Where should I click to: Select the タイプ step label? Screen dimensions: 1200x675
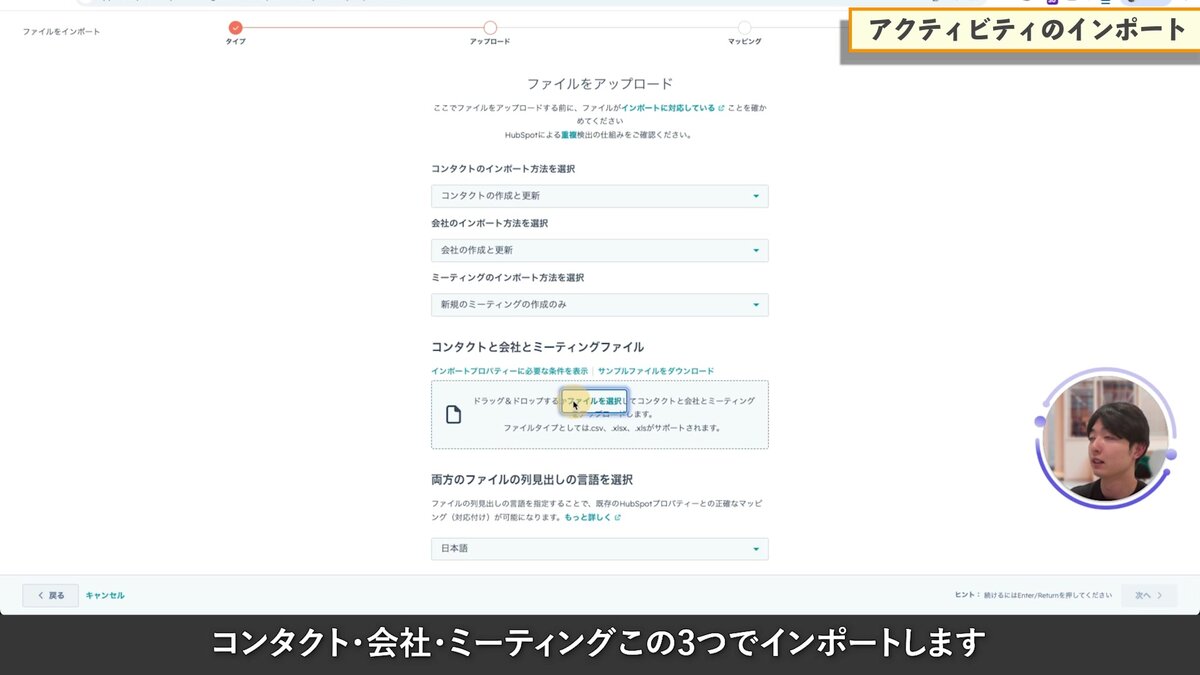[236, 42]
